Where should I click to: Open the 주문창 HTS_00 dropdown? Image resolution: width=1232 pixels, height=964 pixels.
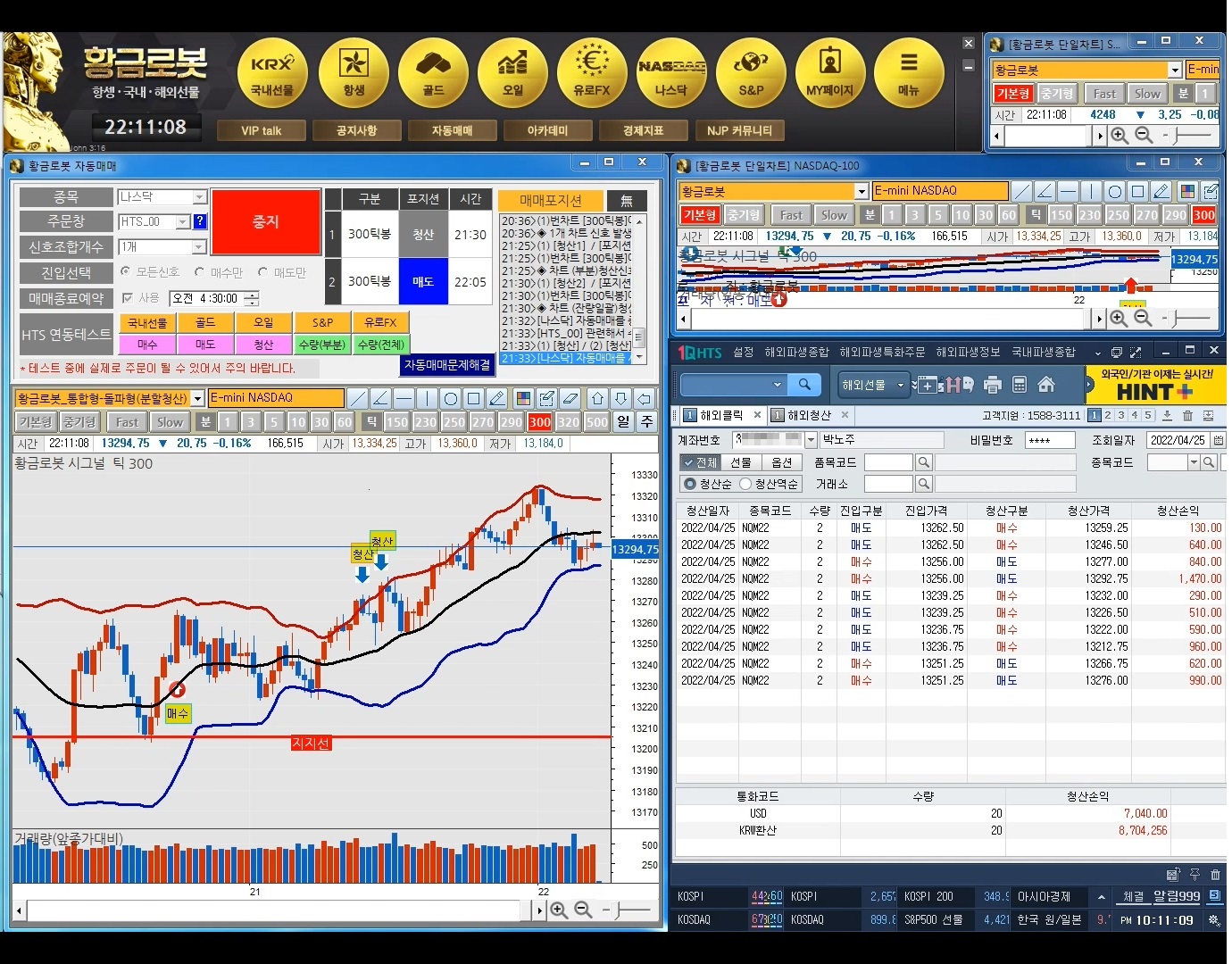pos(183,221)
